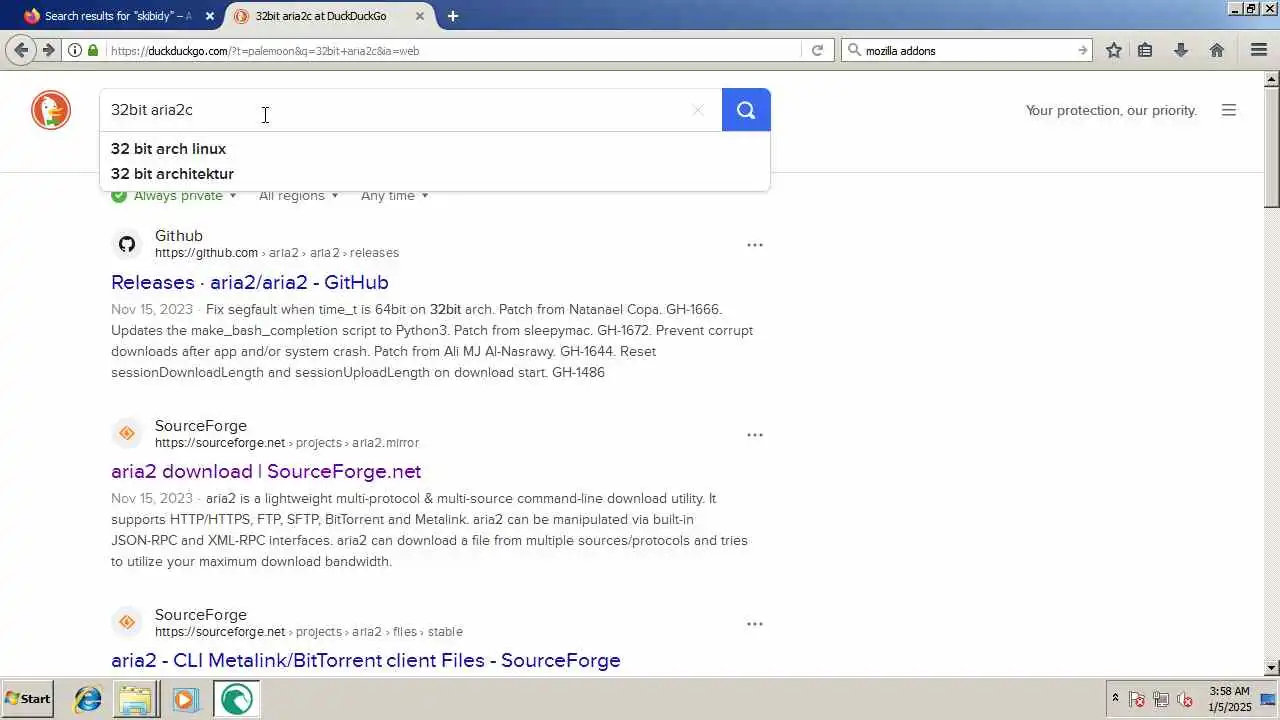Launch Internet Explorer from taskbar
Image resolution: width=1280 pixels, height=720 pixels.
[88, 699]
